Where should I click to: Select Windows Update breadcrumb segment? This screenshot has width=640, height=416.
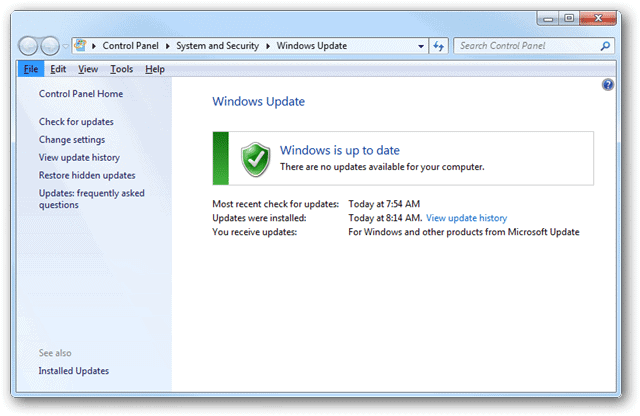click(311, 46)
